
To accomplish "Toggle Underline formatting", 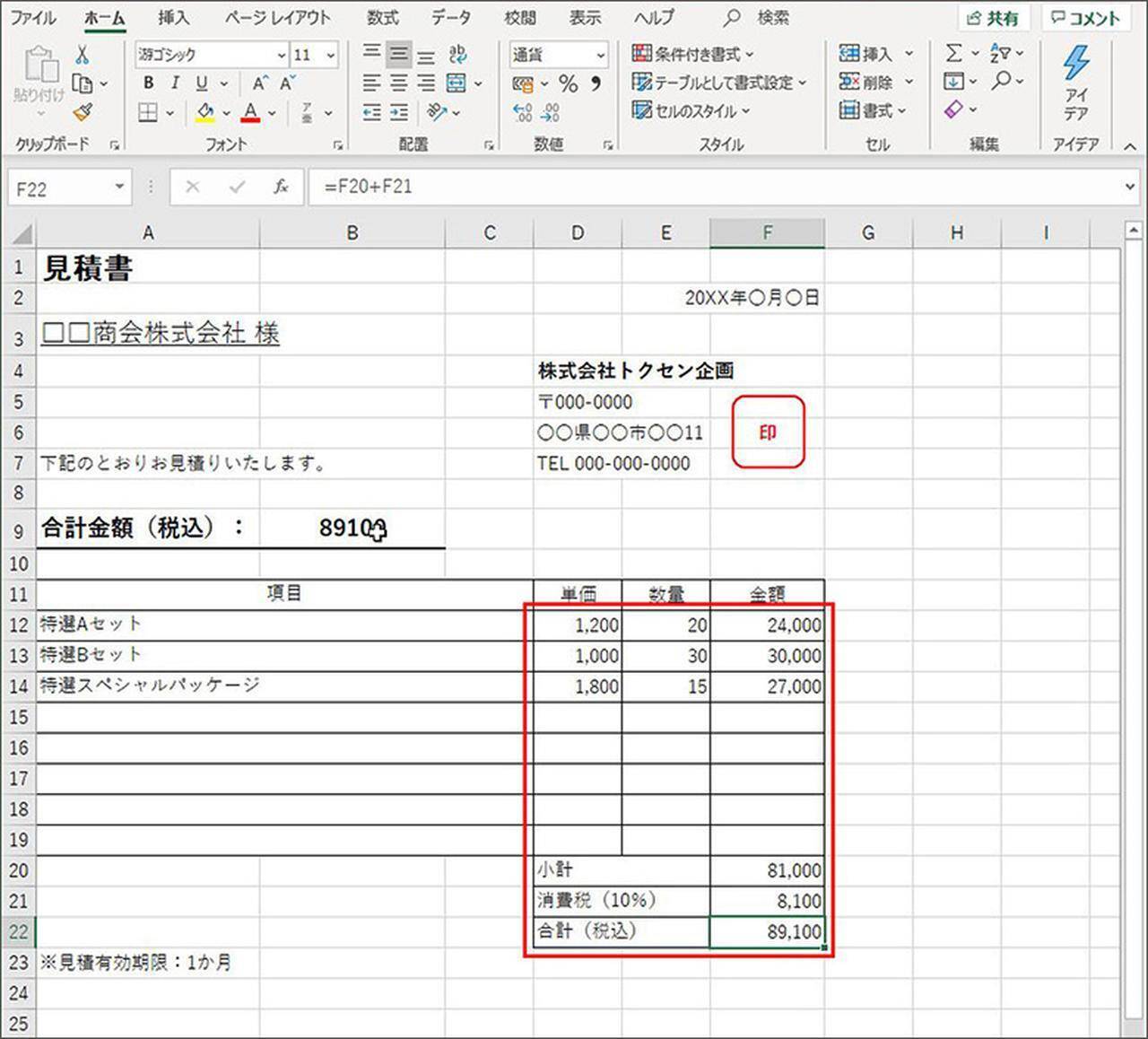I will point(202,83).
